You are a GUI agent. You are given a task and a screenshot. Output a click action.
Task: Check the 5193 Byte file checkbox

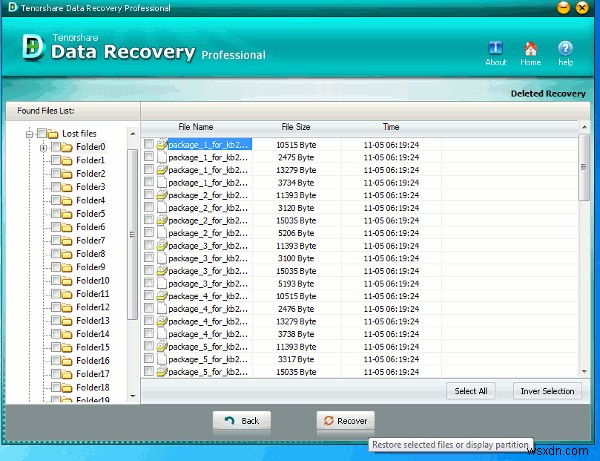(x=149, y=283)
